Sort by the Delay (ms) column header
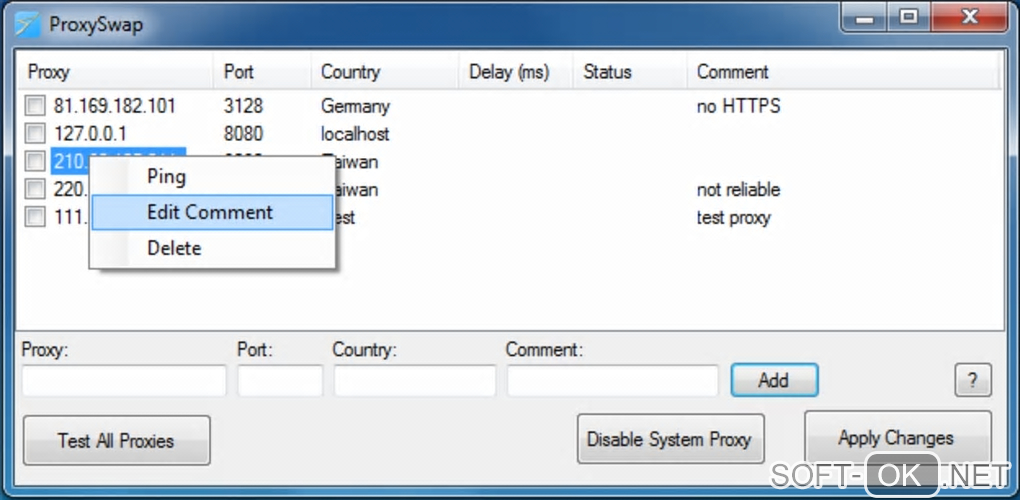Viewport: 1020px width, 500px height. 516,72
